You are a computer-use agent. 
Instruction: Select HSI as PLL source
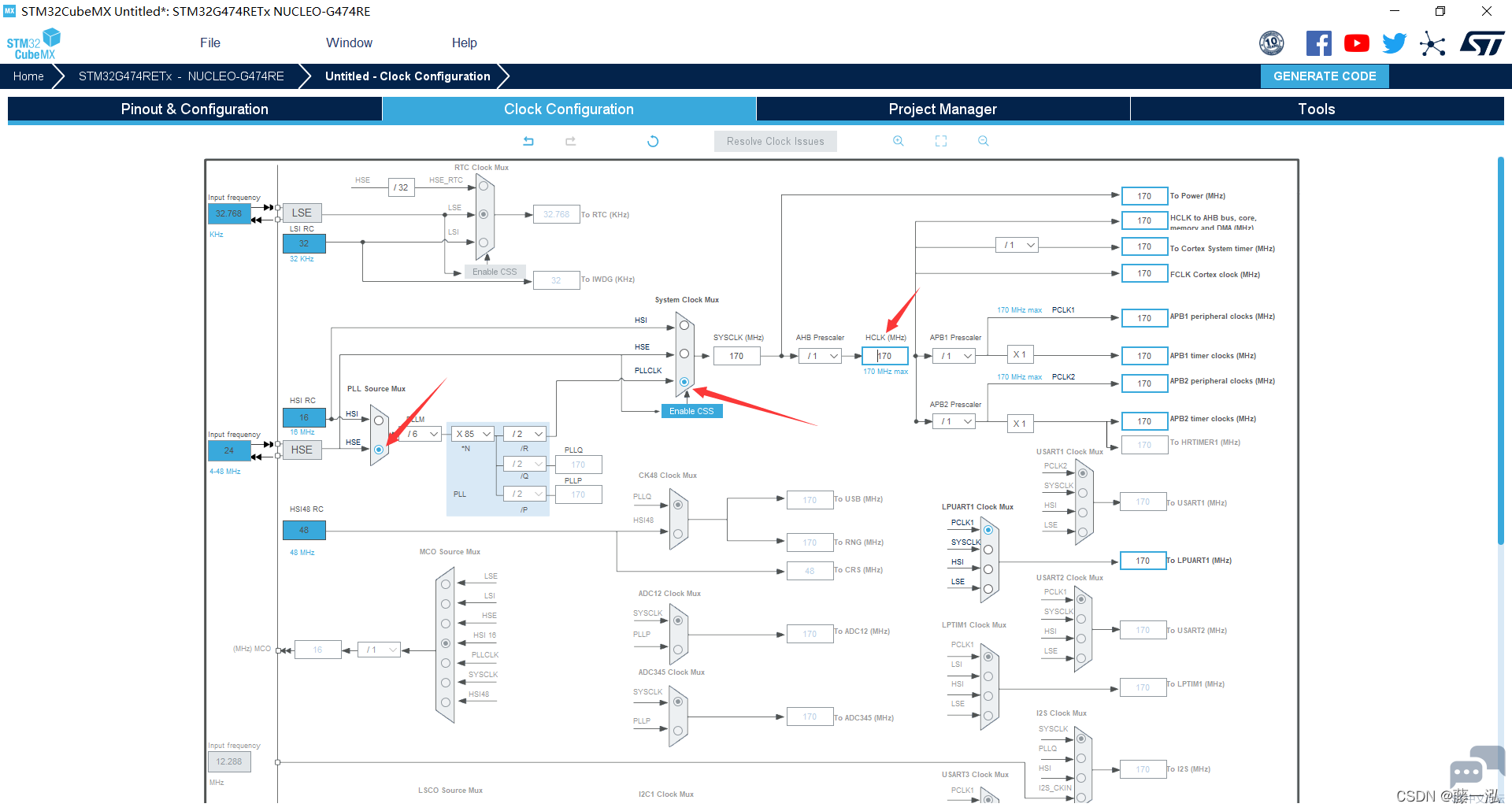pyautogui.click(x=379, y=420)
